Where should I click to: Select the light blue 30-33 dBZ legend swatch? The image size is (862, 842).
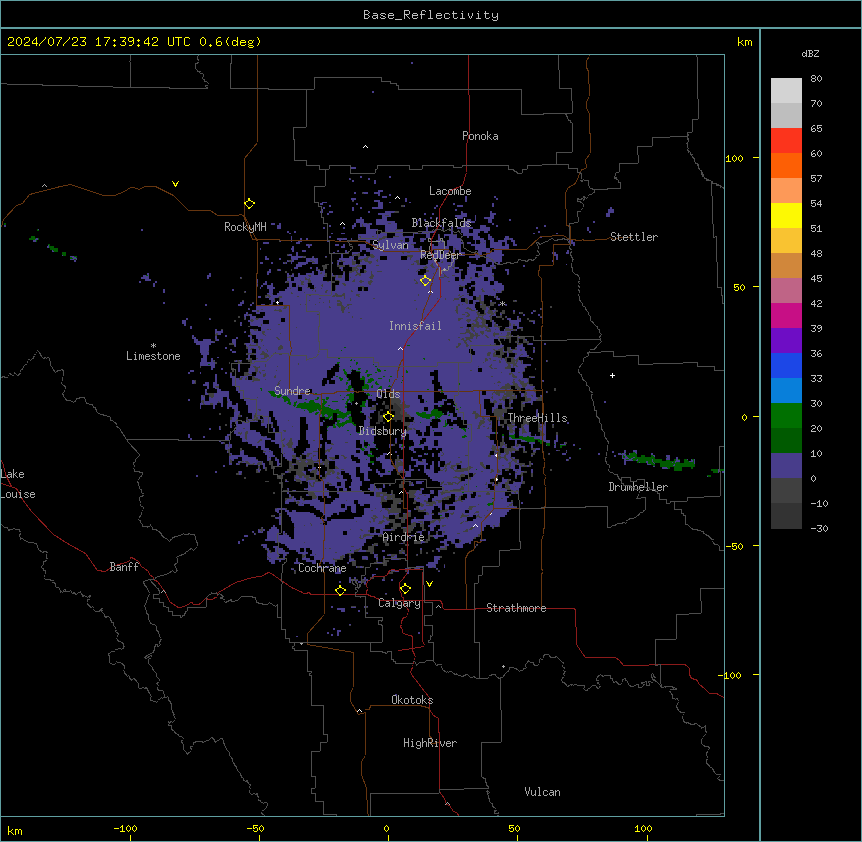786,391
